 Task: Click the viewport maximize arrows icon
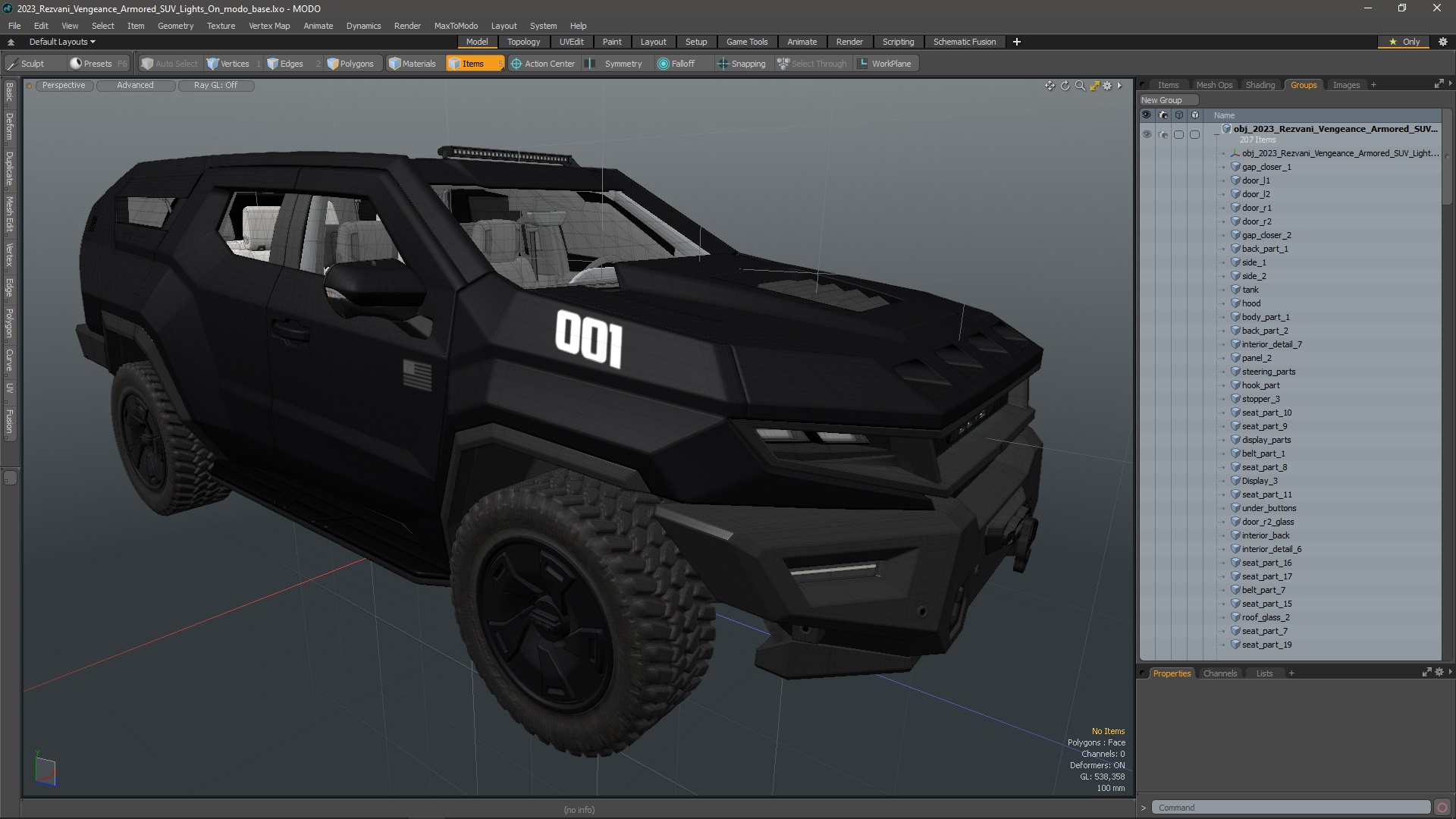coord(1094,86)
